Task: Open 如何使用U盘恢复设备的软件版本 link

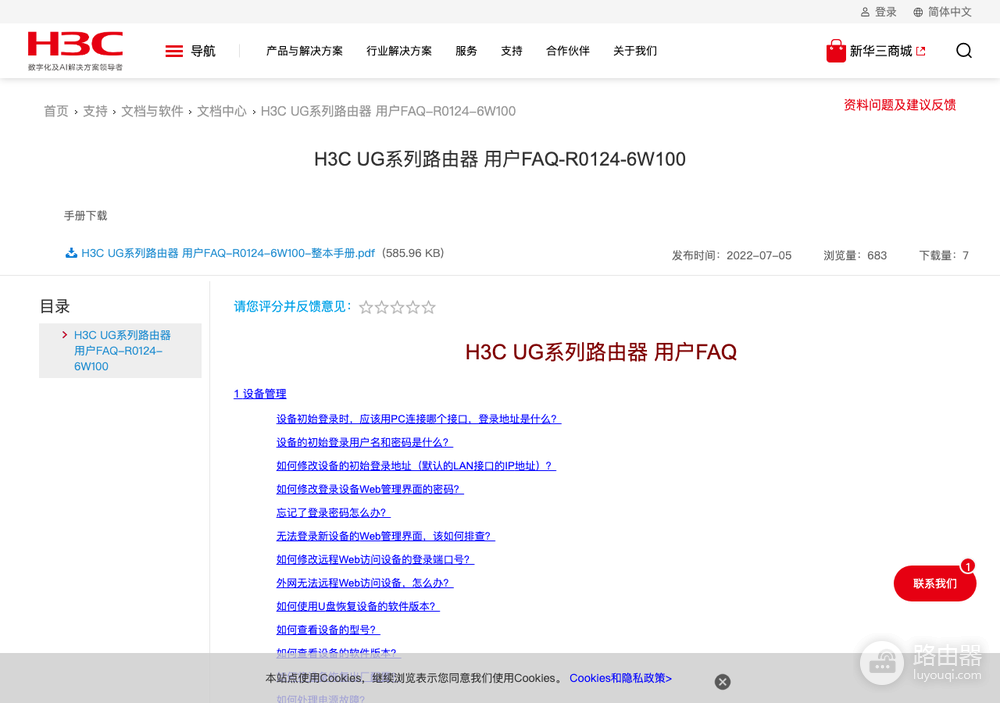Action: 358,607
